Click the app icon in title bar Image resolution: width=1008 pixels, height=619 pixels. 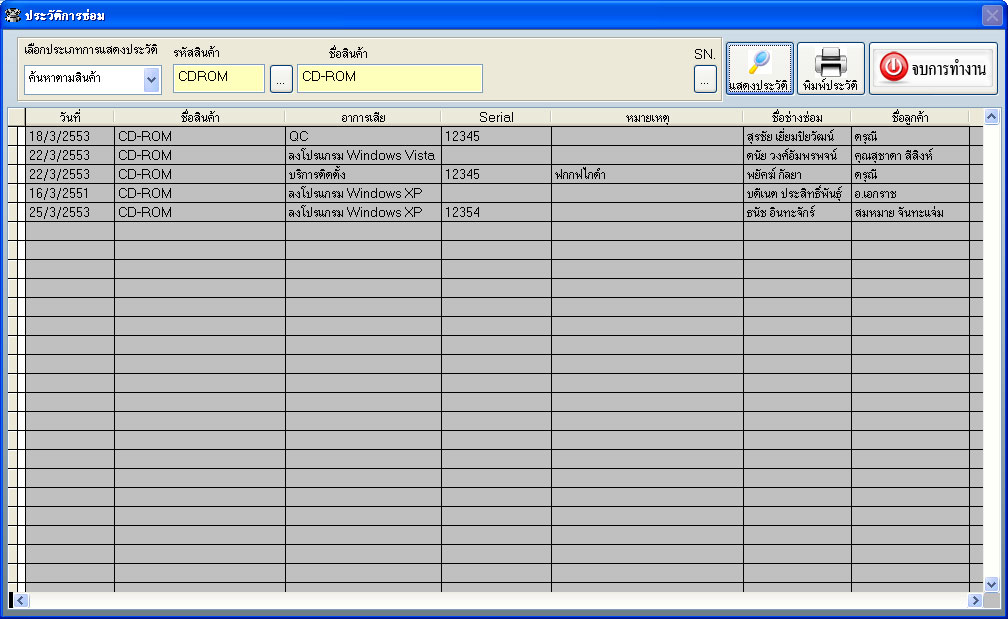12,15
